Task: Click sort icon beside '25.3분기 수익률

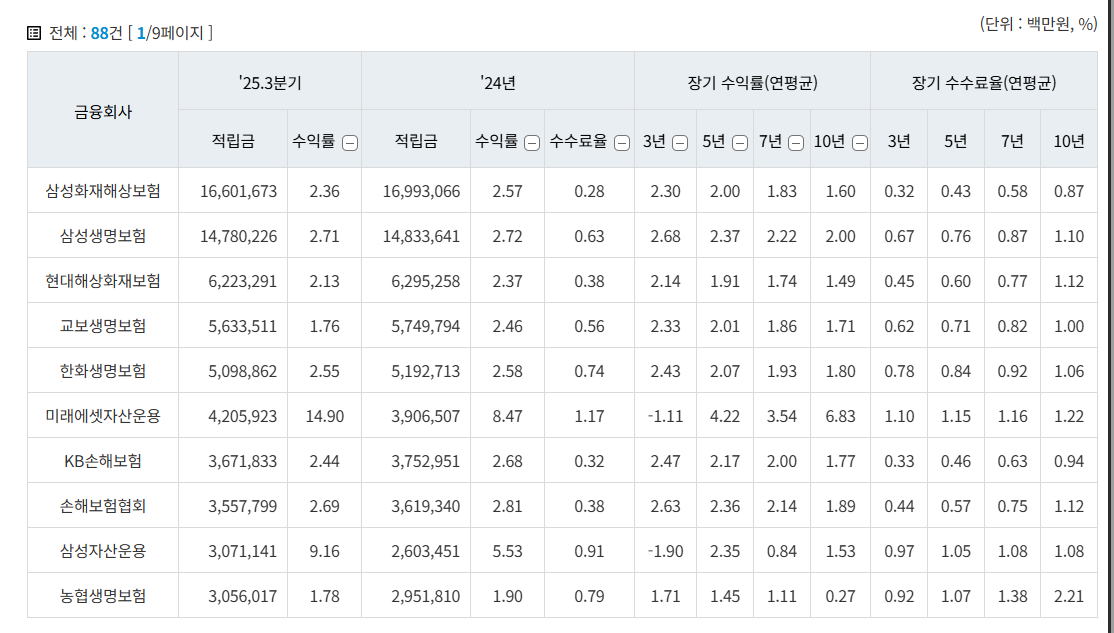Action: (350, 143)
